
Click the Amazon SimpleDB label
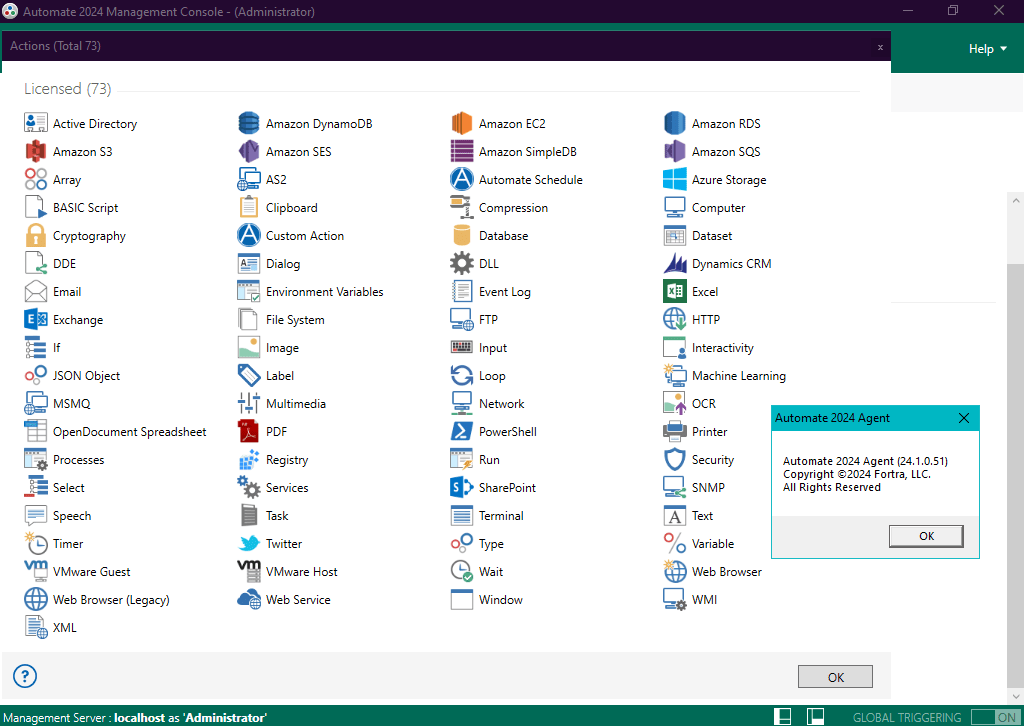(x=528, y=151)
